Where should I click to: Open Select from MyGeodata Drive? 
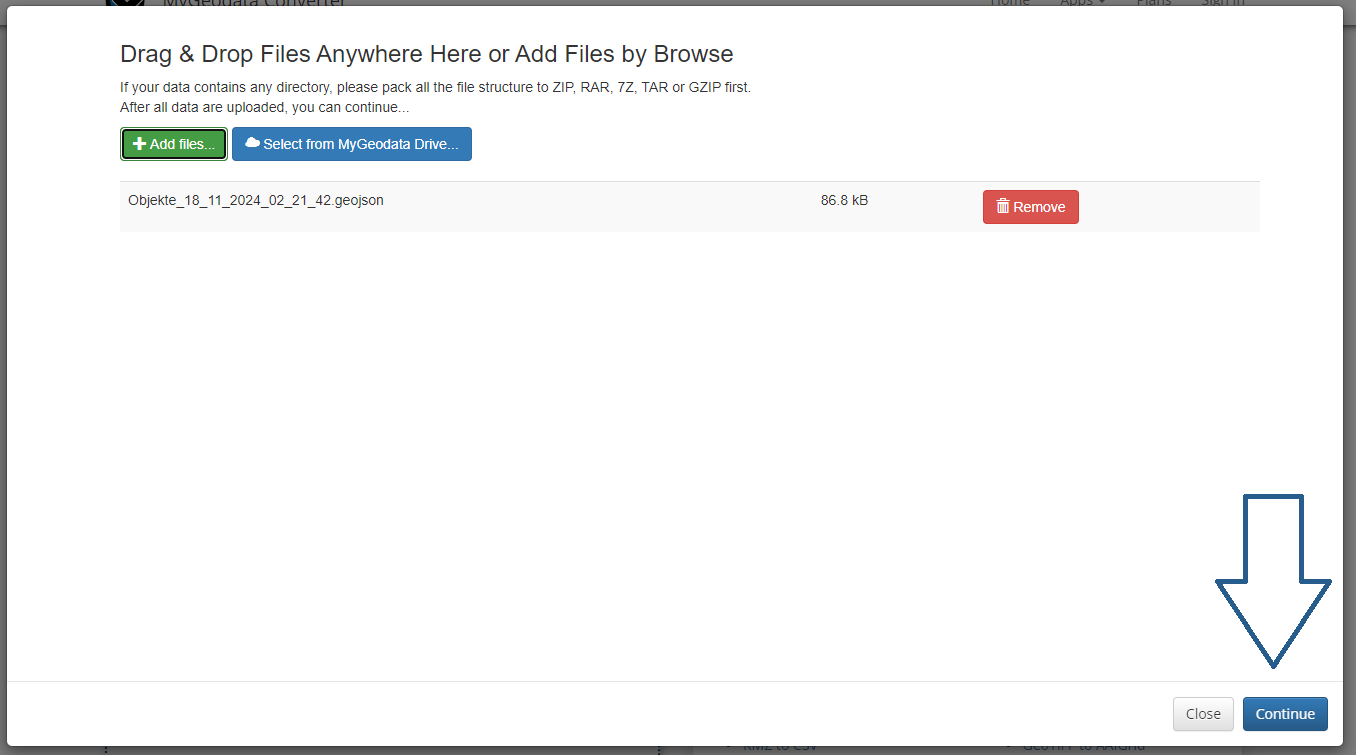click(351, 144)
